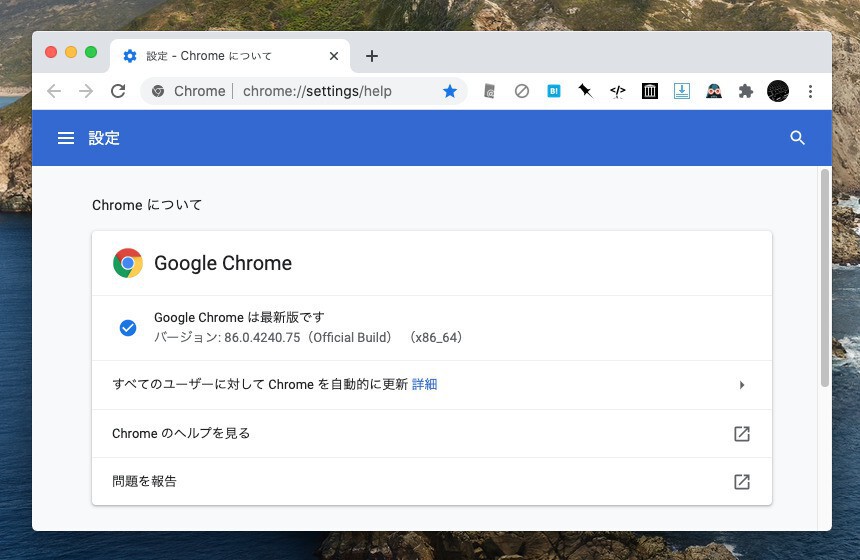Click the settings page vertical scrollbar
The width and height of the screenshot is (860, 560).
(824, 280)
